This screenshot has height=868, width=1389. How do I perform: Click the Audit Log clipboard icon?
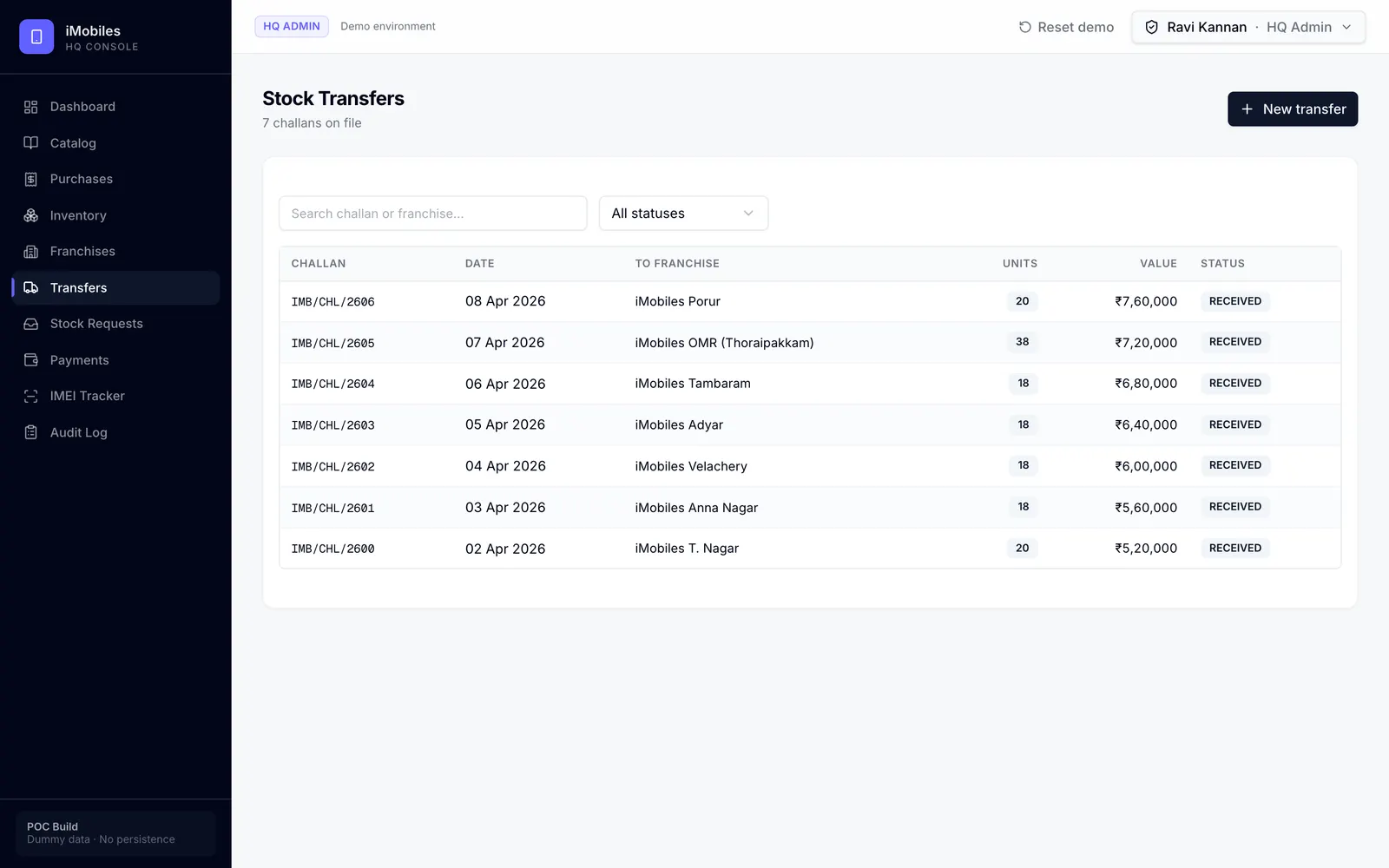pyautogui.click(x=31, y=432)
